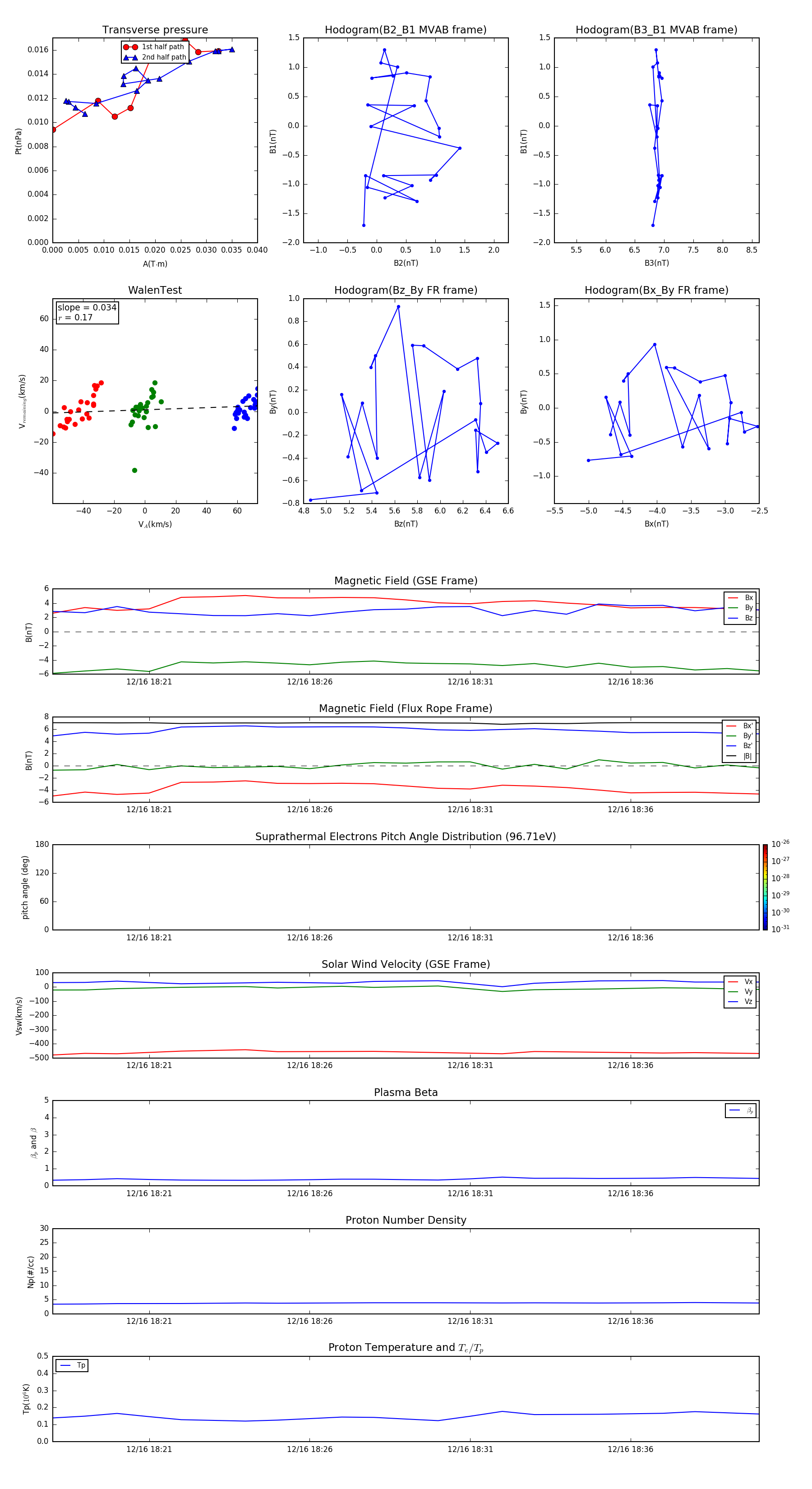Click the 'Pt(nPa)' y-axis label
812x1489 pixels.
click(18, 140)
